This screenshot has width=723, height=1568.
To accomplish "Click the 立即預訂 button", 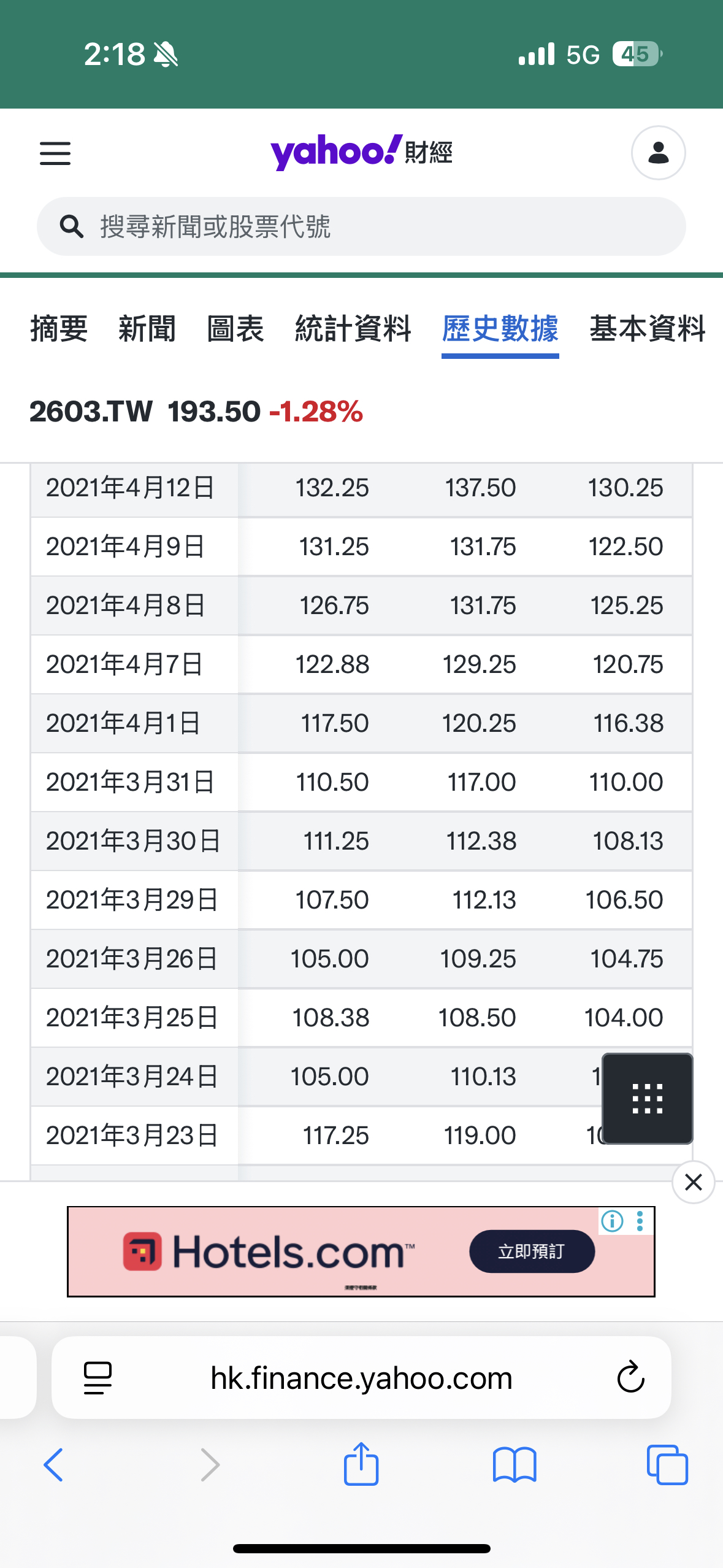I will [x=532, y=1251].
